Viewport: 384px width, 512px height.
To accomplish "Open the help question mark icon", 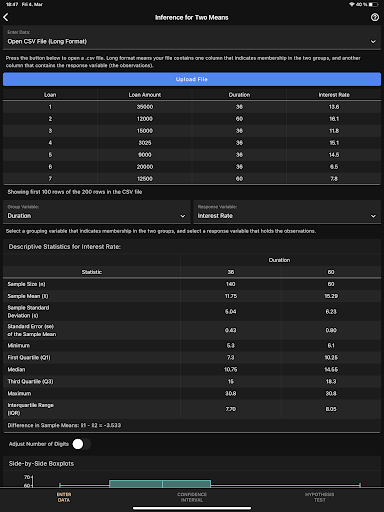I will [x=375, y=17].
